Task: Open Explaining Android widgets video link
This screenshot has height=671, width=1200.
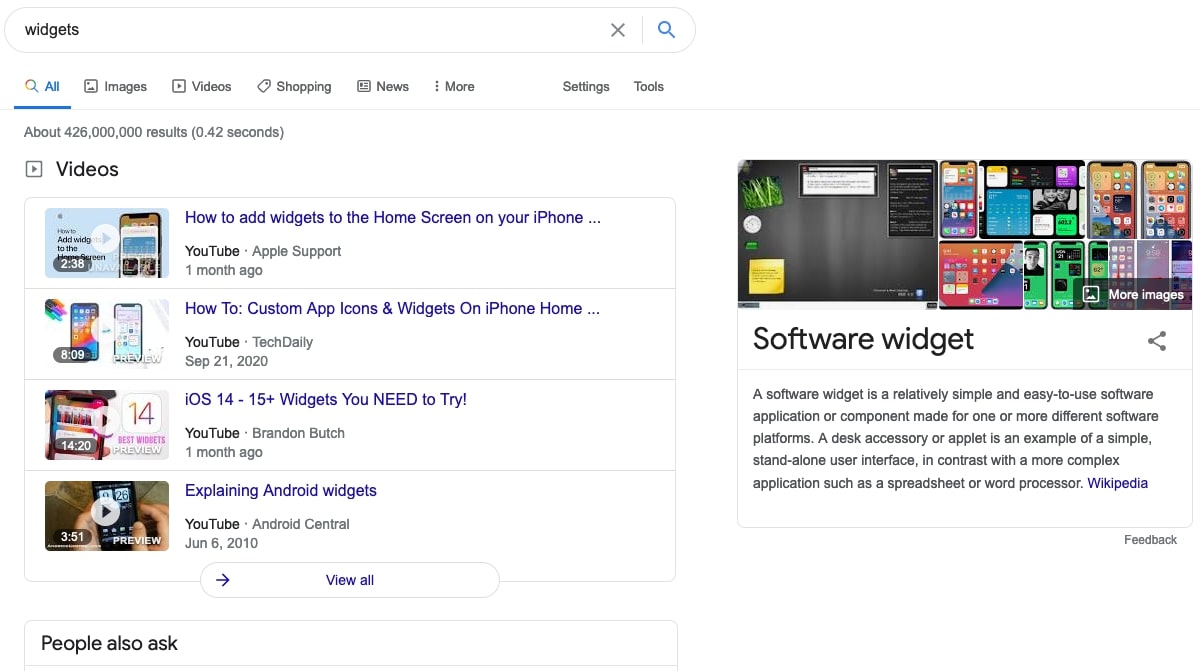Action: click(281, 490)
